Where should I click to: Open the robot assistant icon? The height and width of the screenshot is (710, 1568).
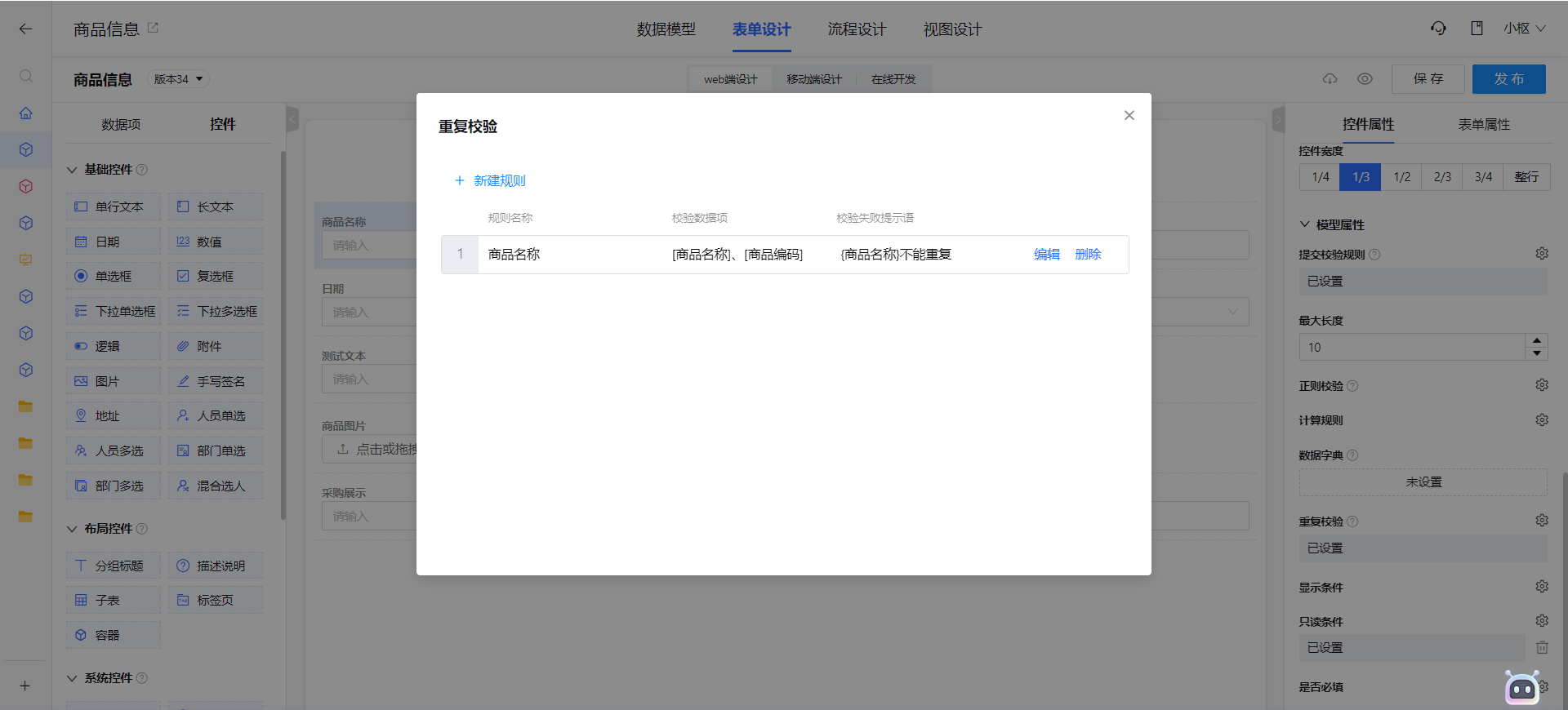(1522, 688)
